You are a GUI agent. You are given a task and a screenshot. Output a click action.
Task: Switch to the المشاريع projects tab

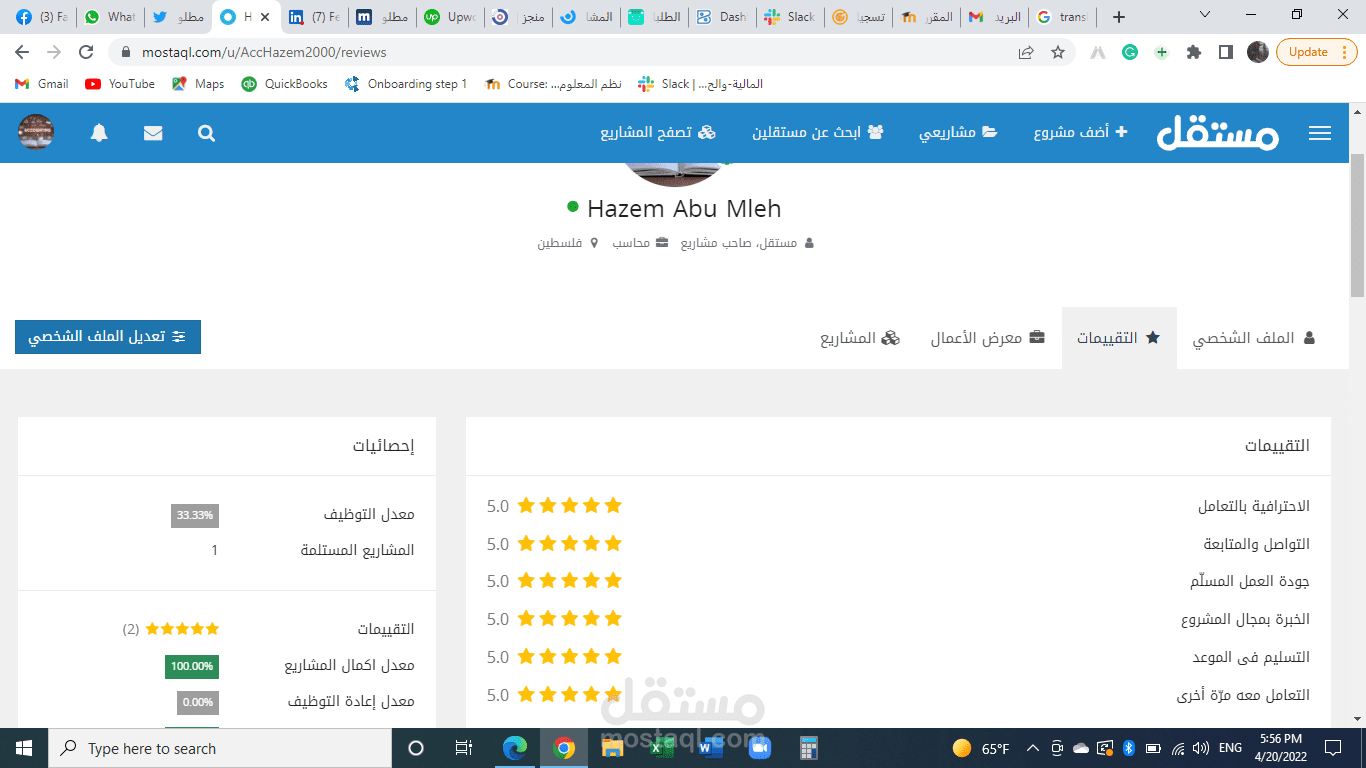coord(860,338)
